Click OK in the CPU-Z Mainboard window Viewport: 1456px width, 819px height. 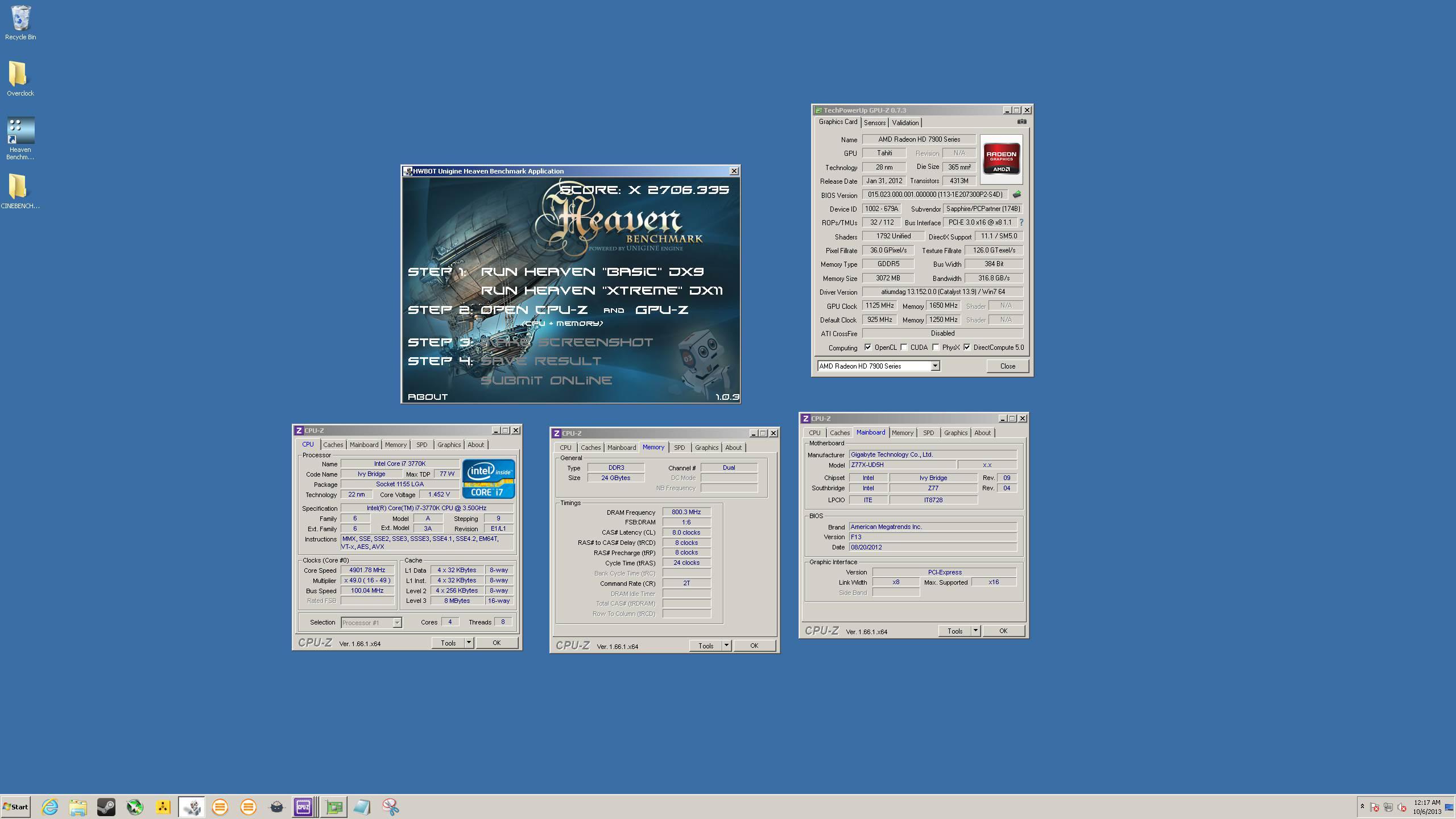click(x=1003, y=631)
